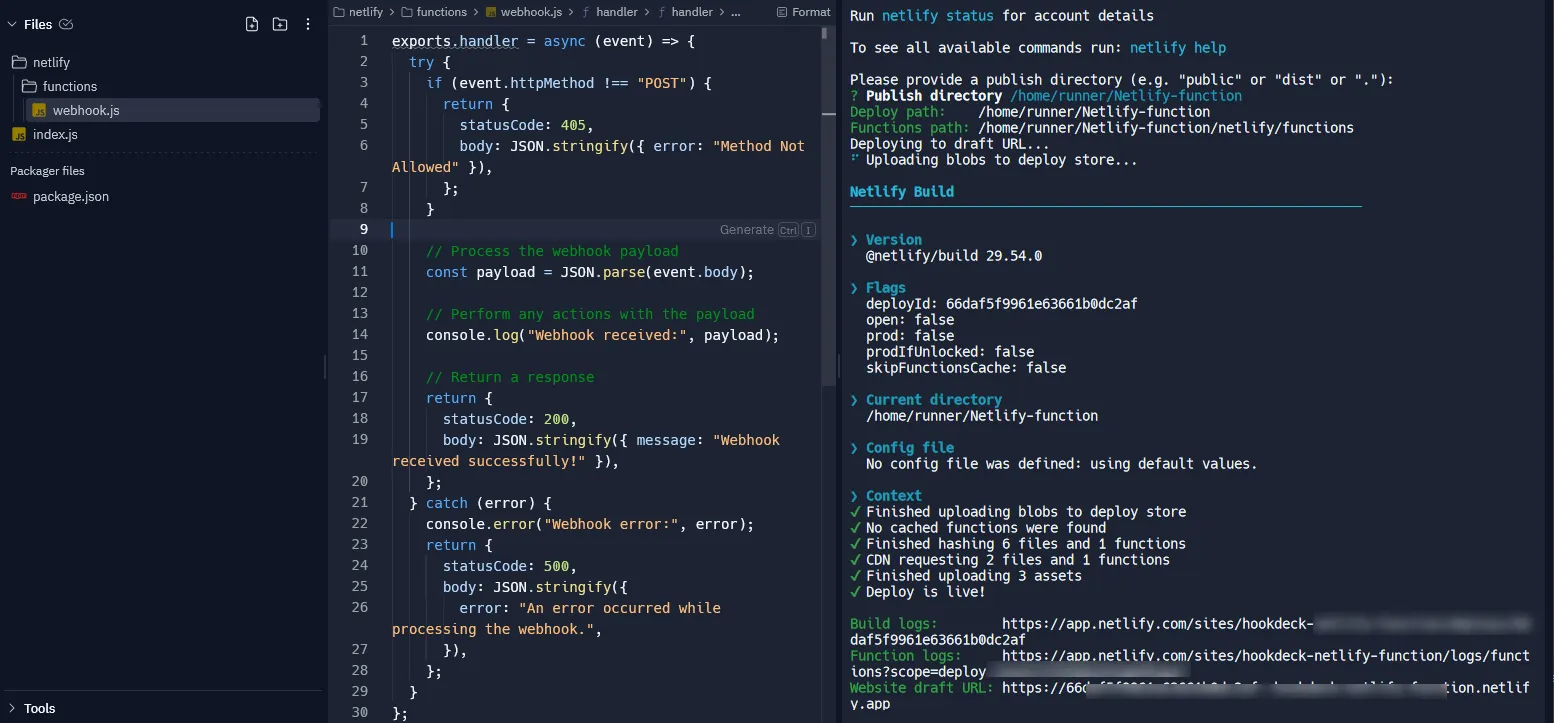The image size is (1554, 723).
Task: Click 'Functions path:' line in terminal
Action: pos(1102,128)
